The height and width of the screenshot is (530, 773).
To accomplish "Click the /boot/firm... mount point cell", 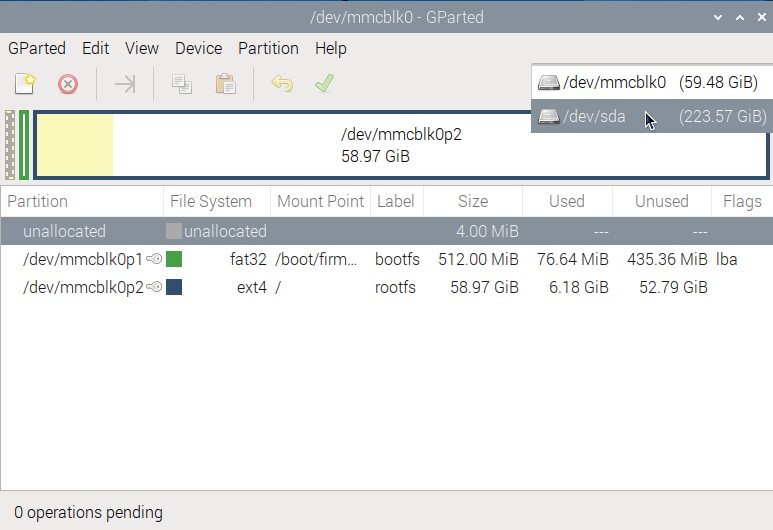I will (316, 259).
